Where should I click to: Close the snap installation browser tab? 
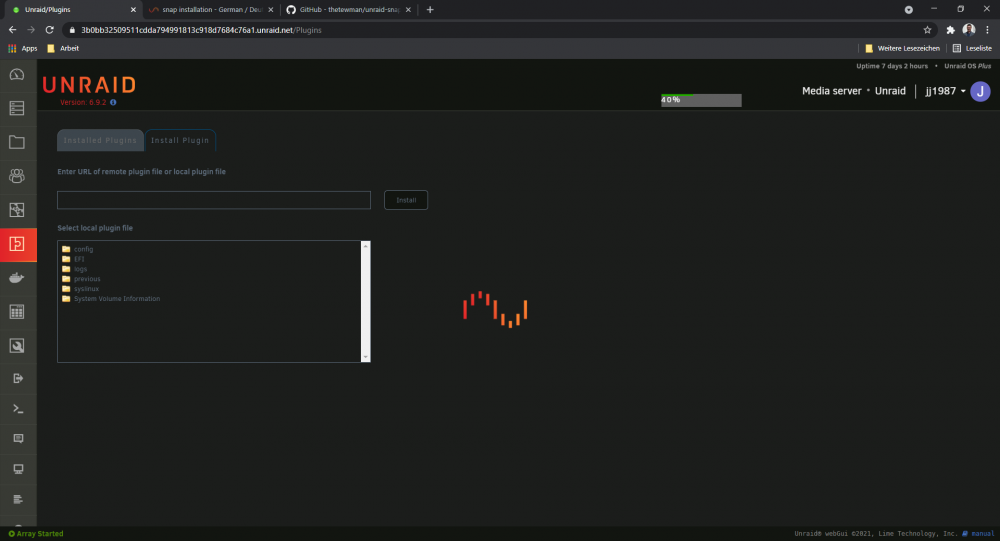(x=270, y=10)
